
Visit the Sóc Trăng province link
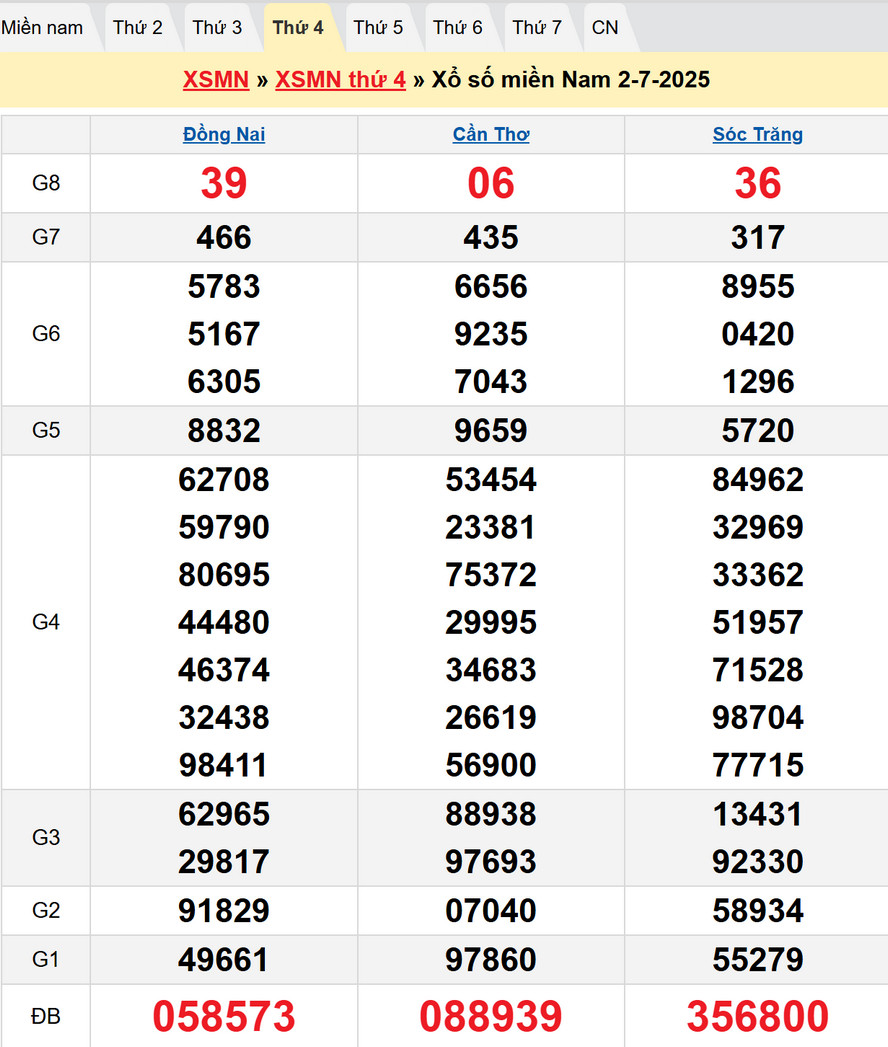(757, 135)
